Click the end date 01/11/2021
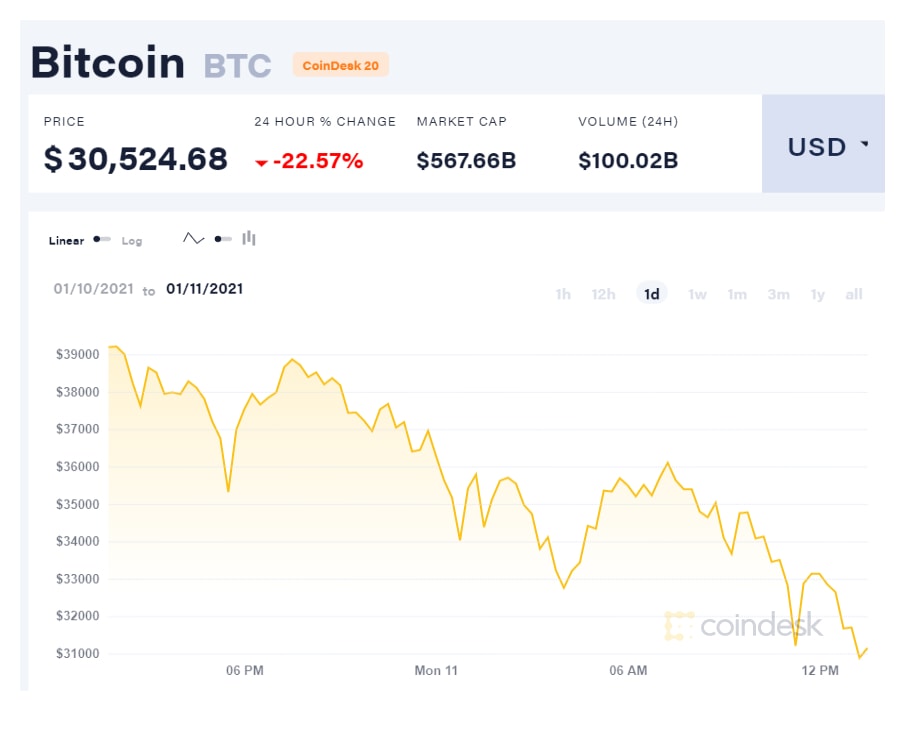Viewport: 905px width, 751px height. point(204,289)
